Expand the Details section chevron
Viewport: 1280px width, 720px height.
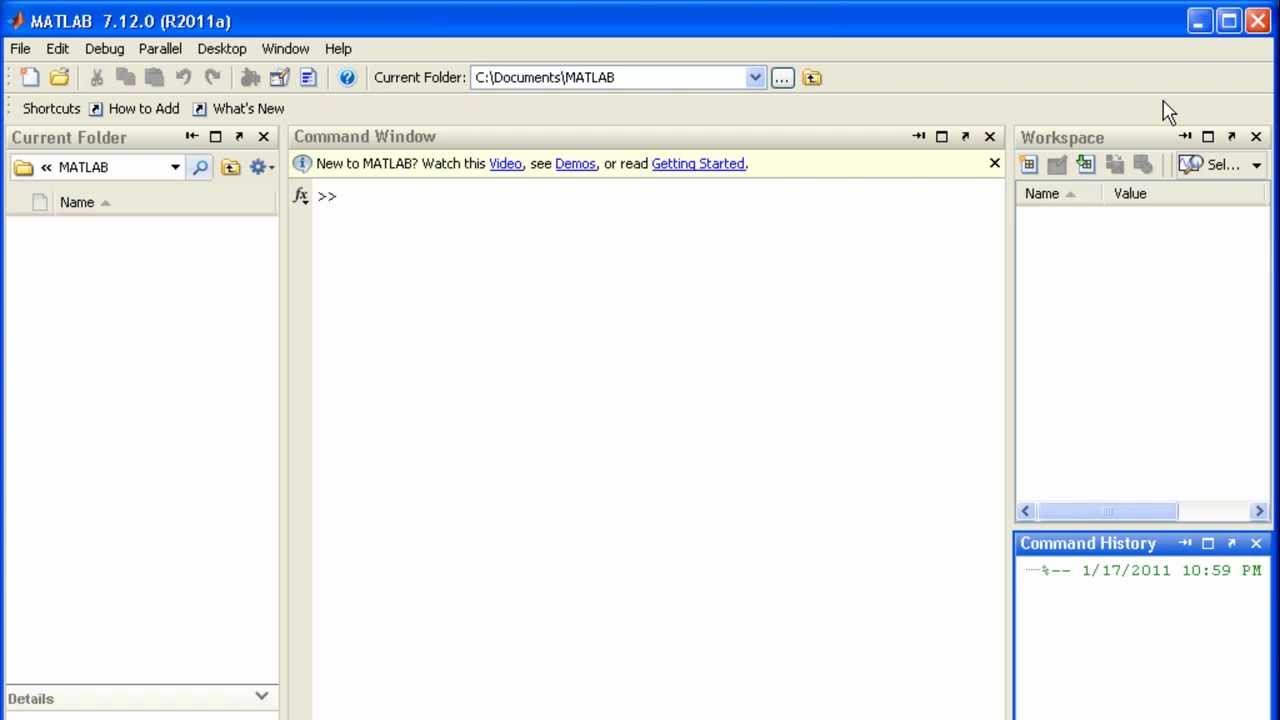point(262,696)
